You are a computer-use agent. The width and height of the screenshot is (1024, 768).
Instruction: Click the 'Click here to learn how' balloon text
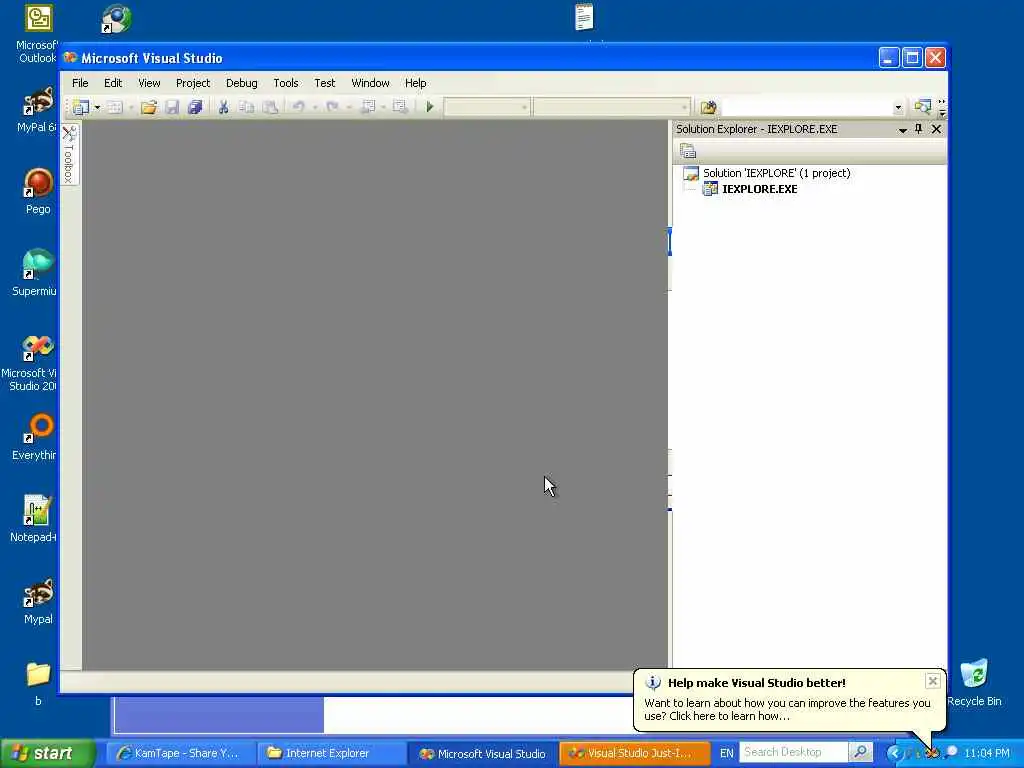[x=729, y=716]
